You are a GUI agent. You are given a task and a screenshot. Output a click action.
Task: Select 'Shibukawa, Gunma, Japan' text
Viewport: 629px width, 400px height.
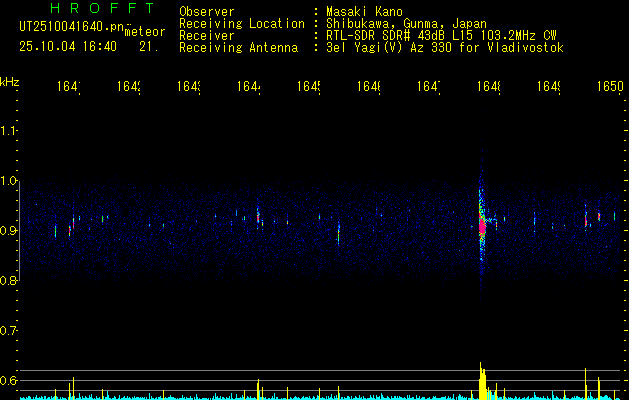click(406, 24)
